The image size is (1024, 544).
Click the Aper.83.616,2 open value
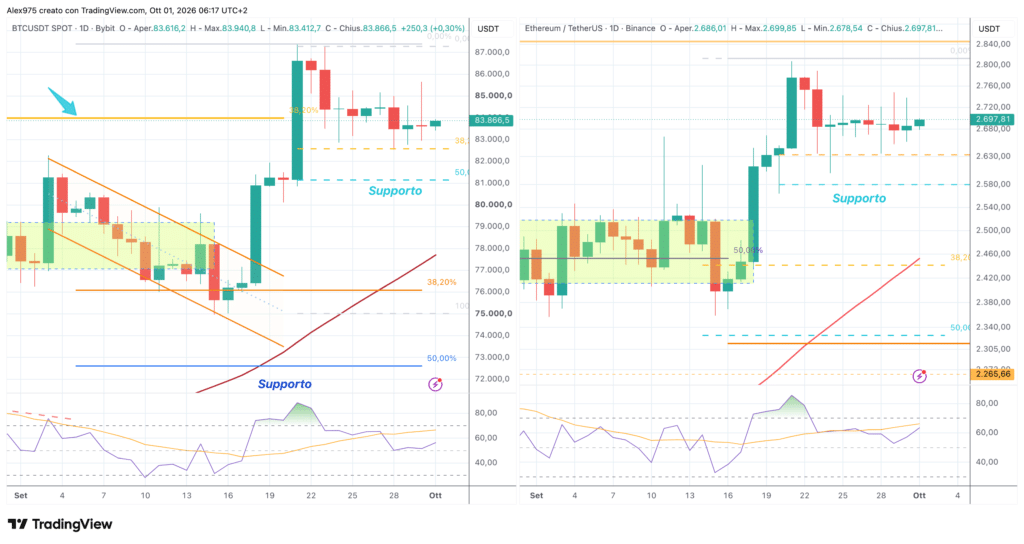pyautogui.click(x=160, y=29)
